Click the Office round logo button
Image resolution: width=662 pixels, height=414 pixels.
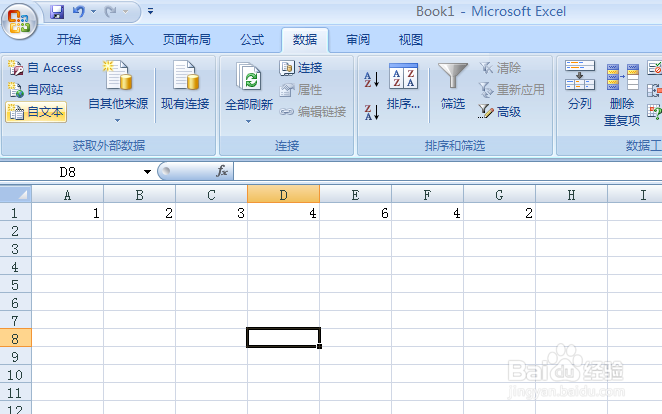pos(19,21)
